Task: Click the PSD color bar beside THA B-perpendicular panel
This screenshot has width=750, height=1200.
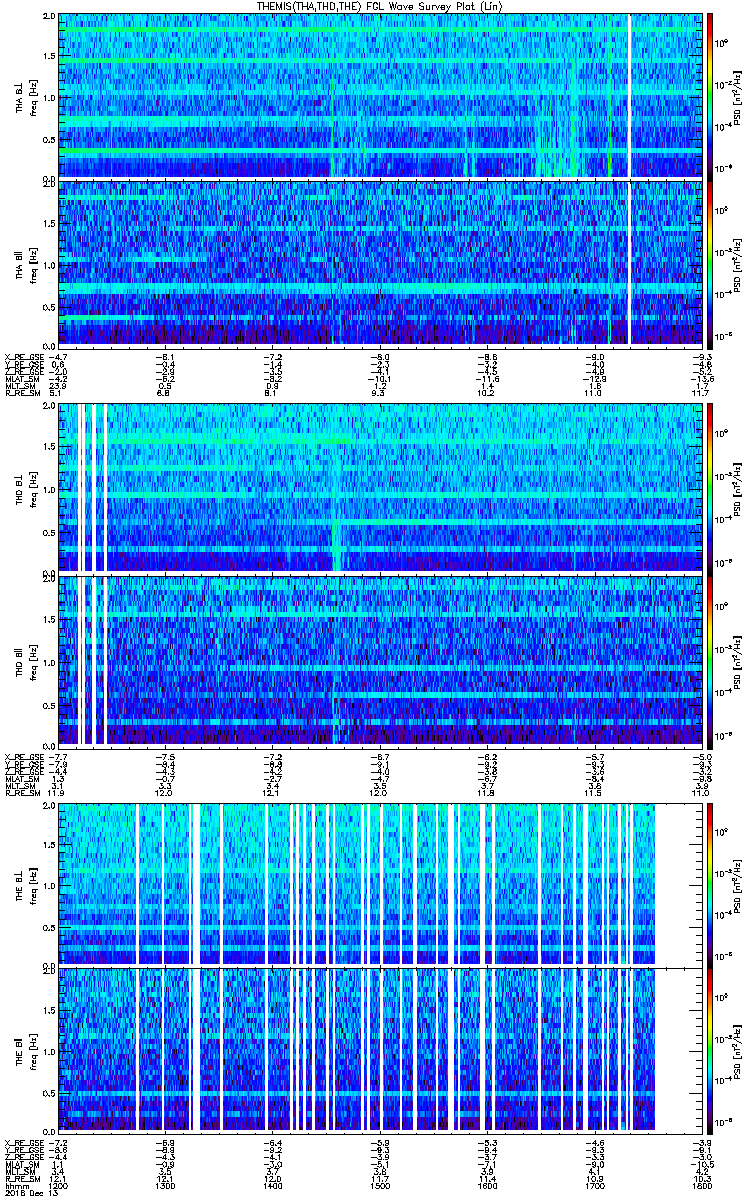Action: (710, 96)
